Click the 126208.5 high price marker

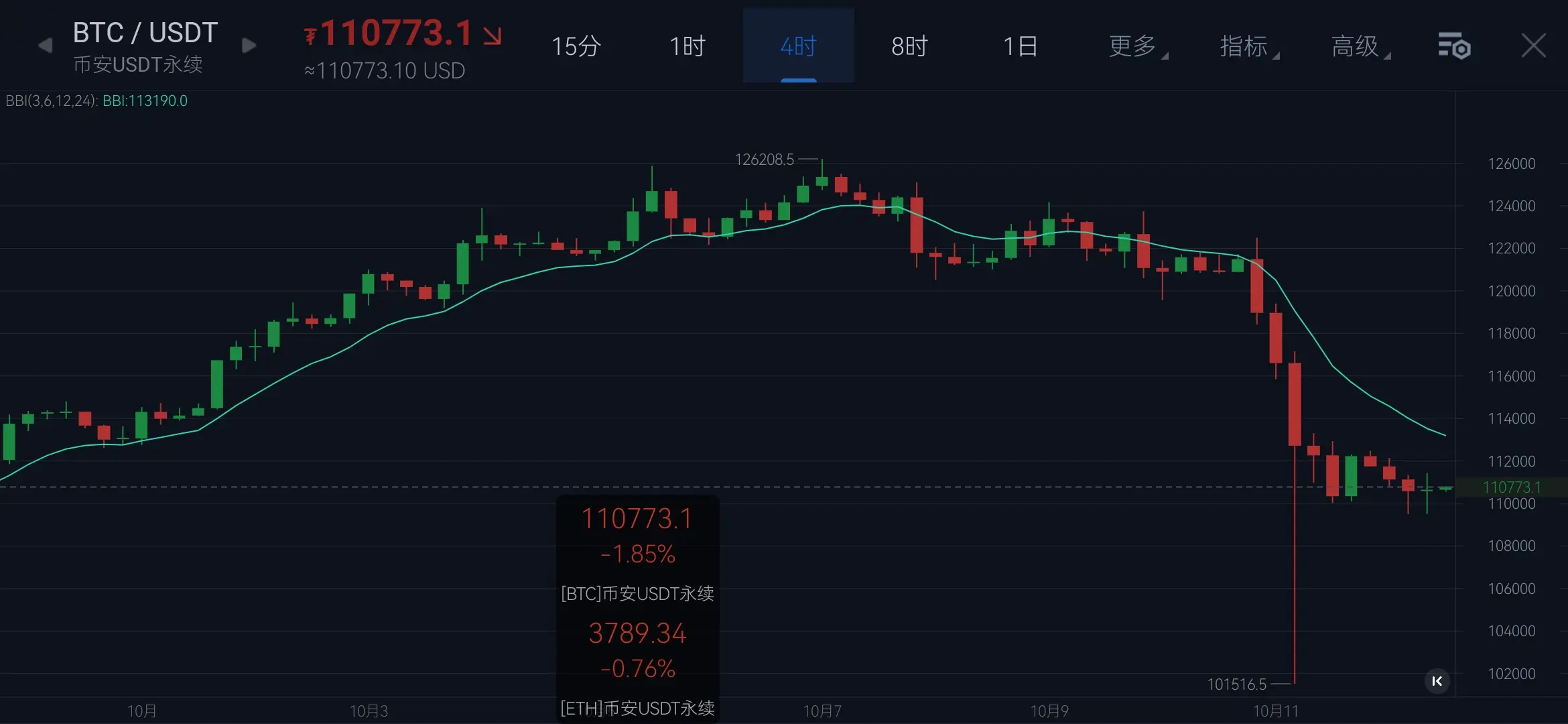(x=764, y=160)
